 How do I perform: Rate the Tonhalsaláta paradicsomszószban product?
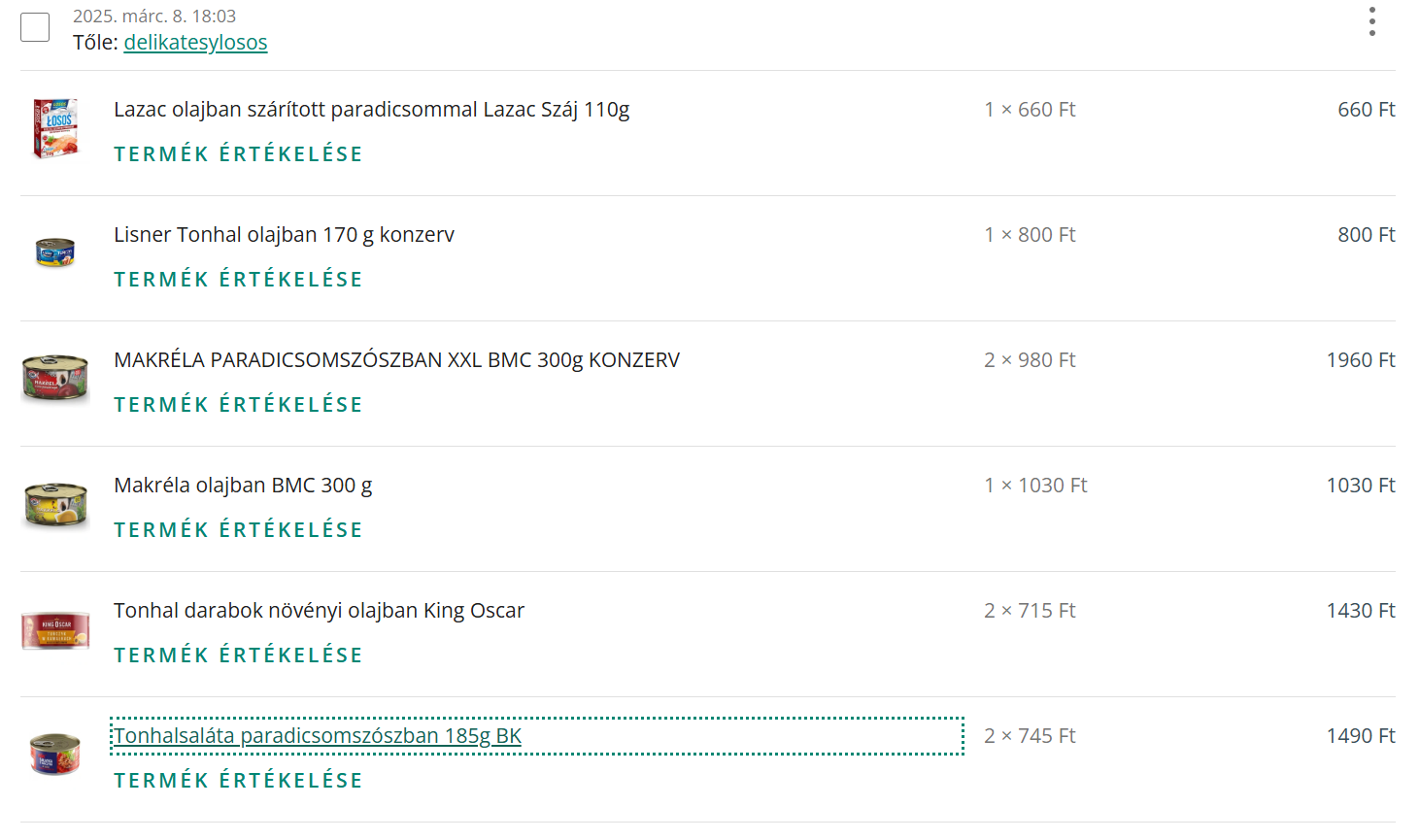click(x=238, y=781)
